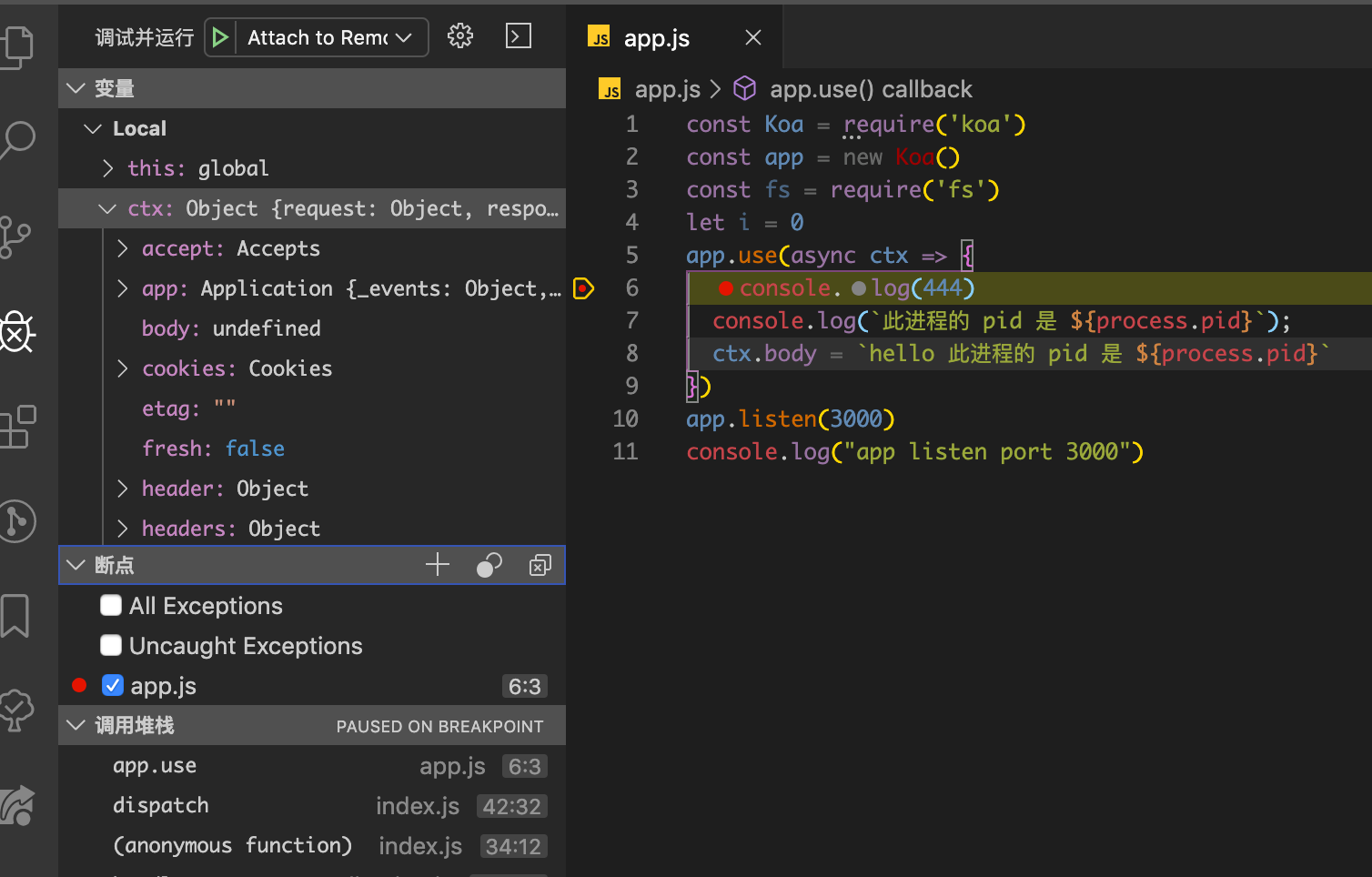Image resolution: width=1372 pixels, height=877 pixels.
Task: Click app.use() callback in breadcrumb
Action: [x=870, y=89]
